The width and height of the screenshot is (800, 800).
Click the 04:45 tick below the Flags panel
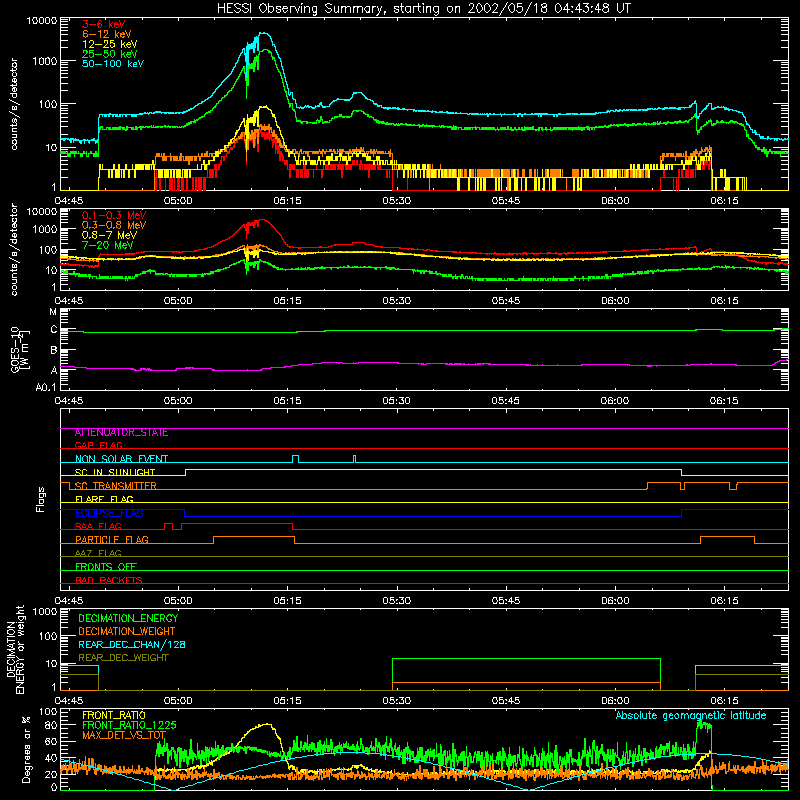click(69, 601)
